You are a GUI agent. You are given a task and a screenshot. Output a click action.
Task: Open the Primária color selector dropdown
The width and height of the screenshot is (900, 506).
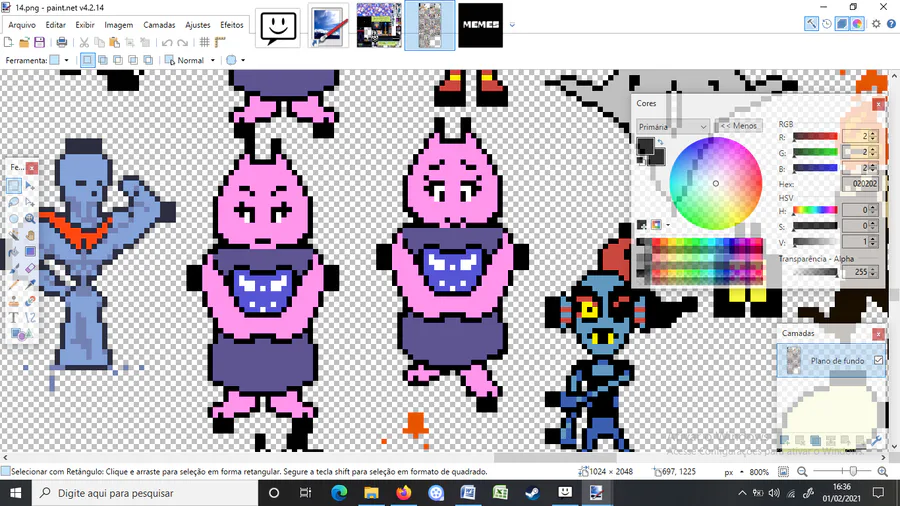673,126
